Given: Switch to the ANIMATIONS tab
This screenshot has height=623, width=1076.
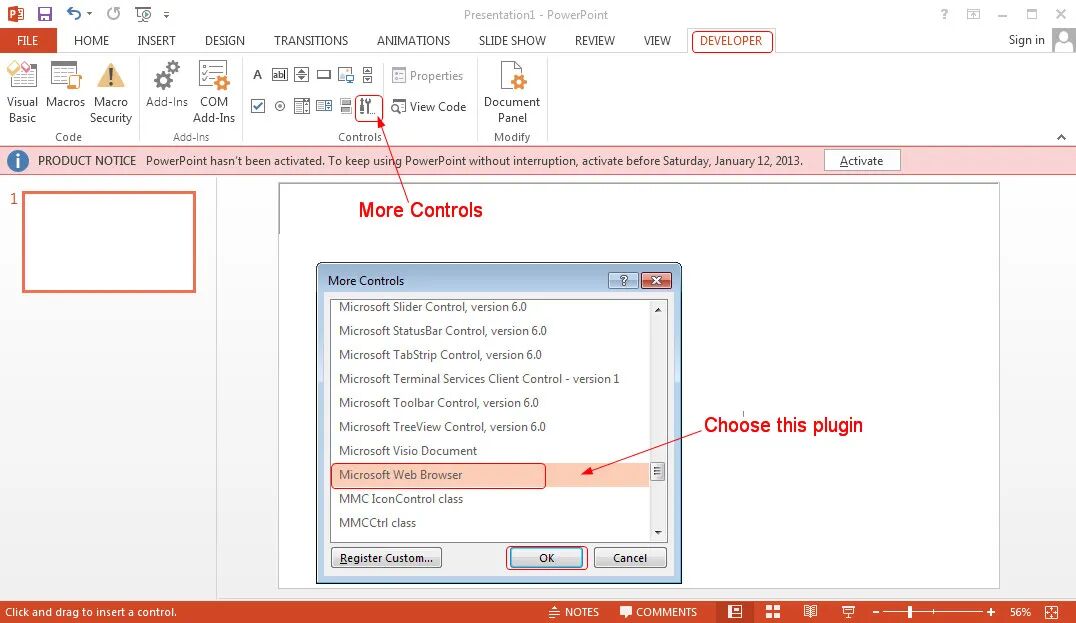Looking at the screenshot, I should pyautogui.click(x=413, y=40).
